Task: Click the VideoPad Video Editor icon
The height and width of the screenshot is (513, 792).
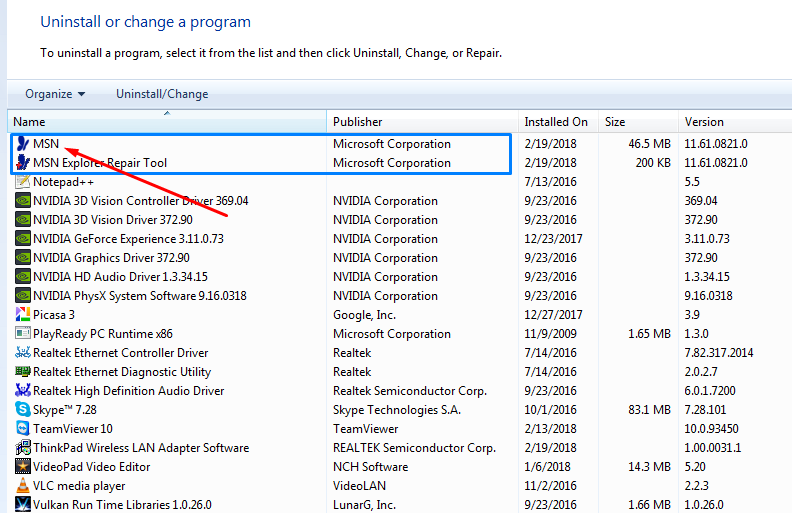Action: (23, 467)
